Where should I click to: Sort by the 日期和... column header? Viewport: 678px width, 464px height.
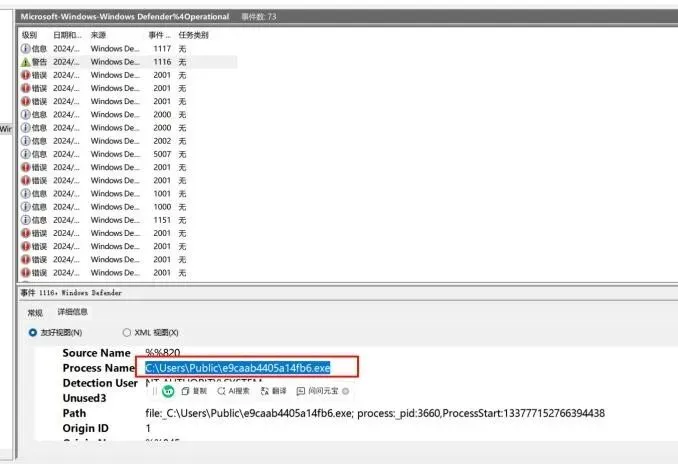pyautogui.click(x=67, y=35)
